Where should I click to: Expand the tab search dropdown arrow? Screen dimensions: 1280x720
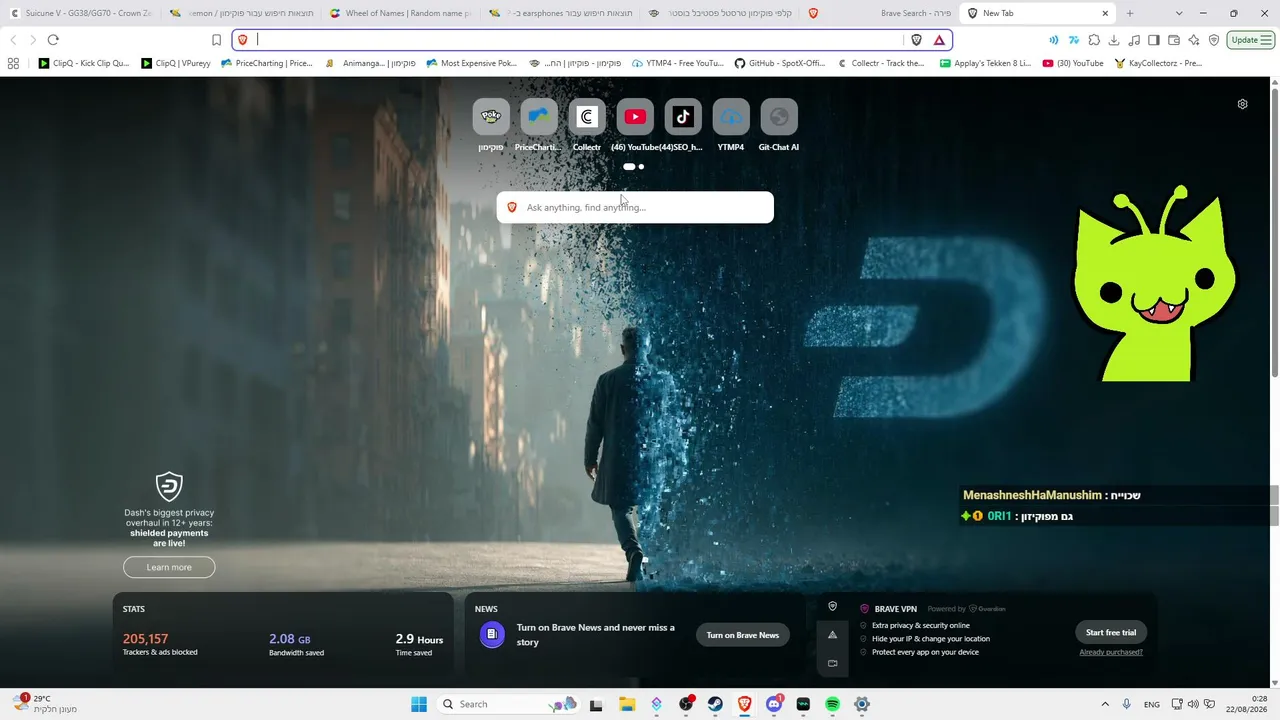[1179, 13]
